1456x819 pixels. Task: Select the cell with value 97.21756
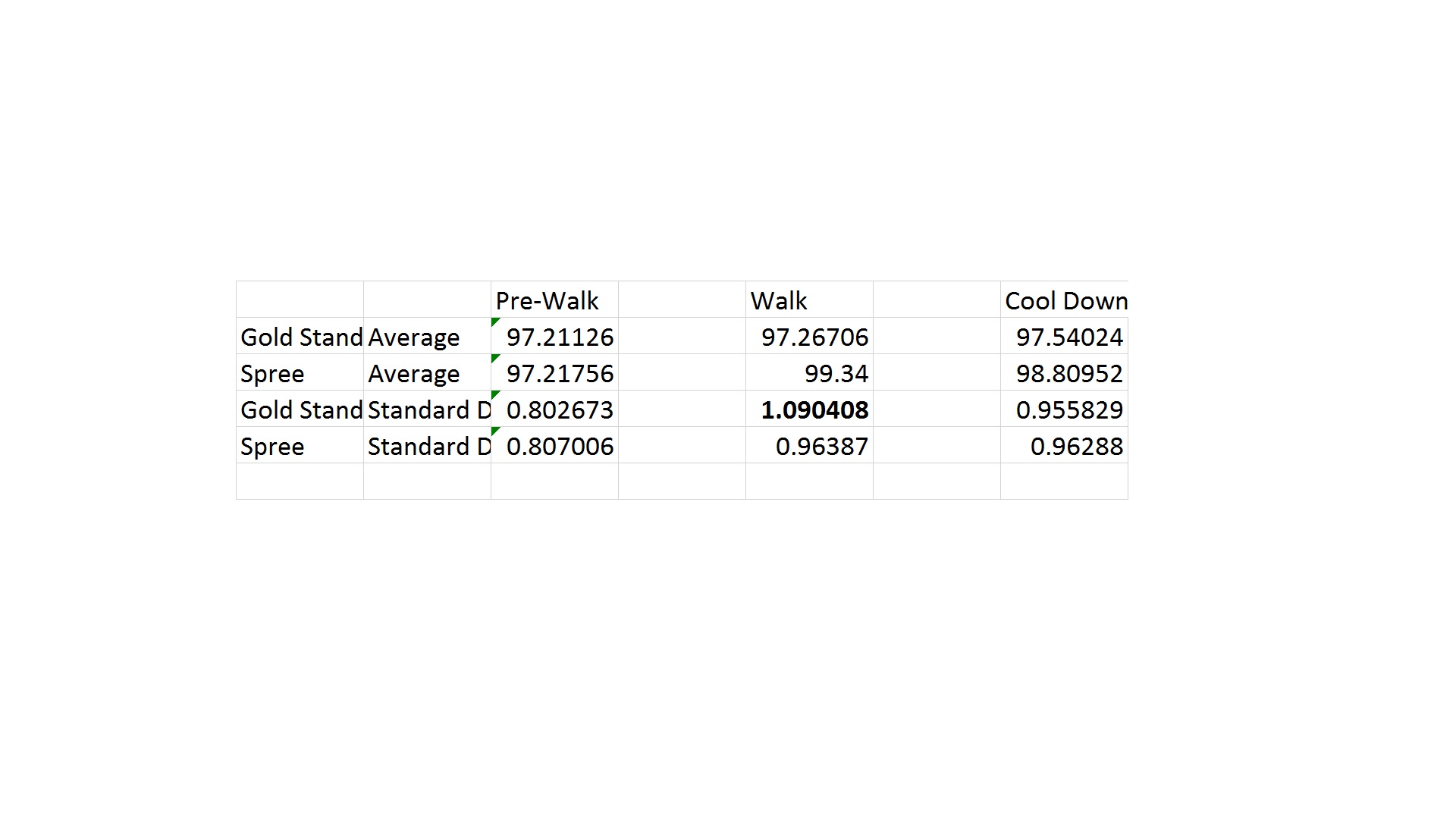tap(554, 373)
